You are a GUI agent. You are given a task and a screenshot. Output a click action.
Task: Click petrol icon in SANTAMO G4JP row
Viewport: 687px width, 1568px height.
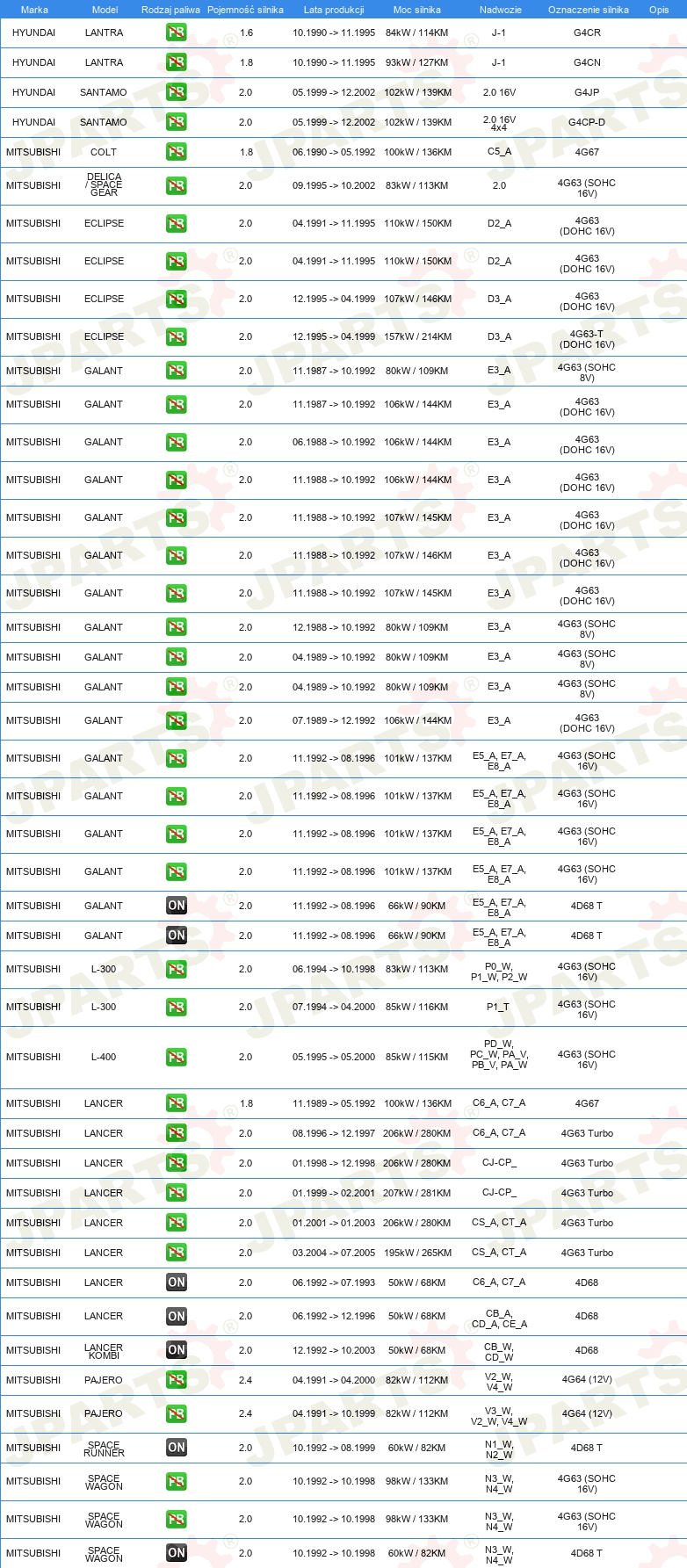click(x=177, y=92)
